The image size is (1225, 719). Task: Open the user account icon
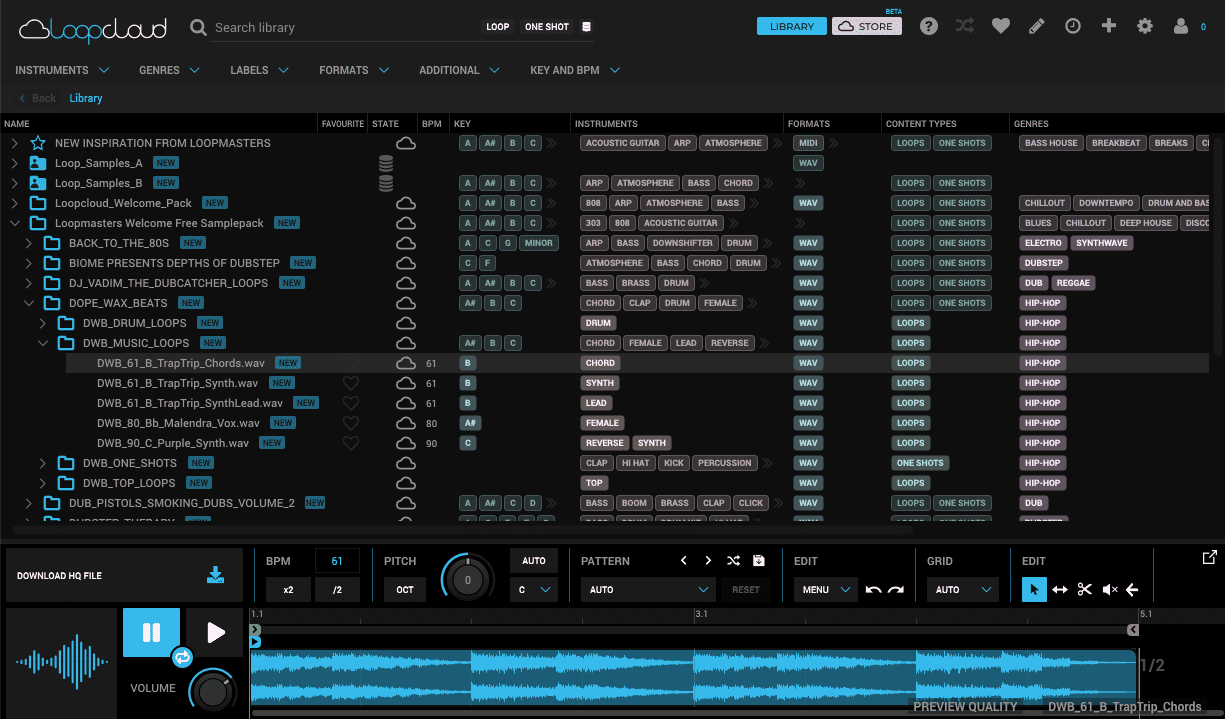[x=1181, y=26]
